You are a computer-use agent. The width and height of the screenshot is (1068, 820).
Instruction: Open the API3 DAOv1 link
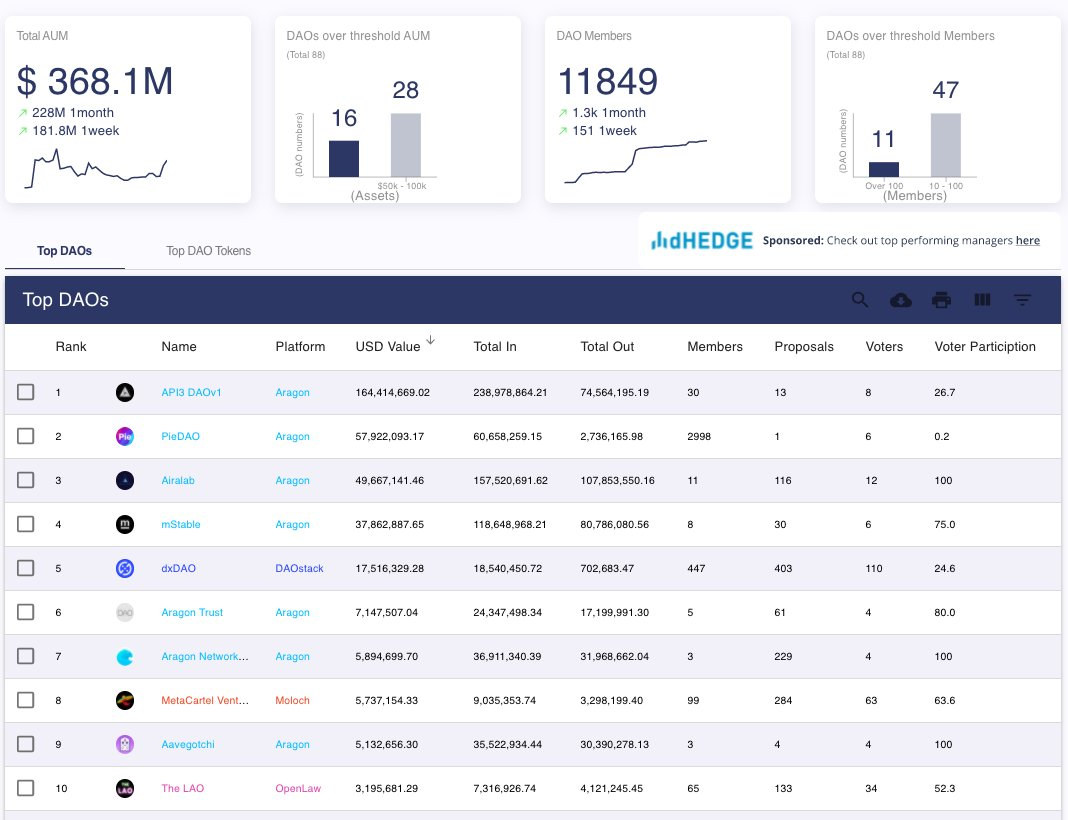pyautogui.click(x=191, y=392)
